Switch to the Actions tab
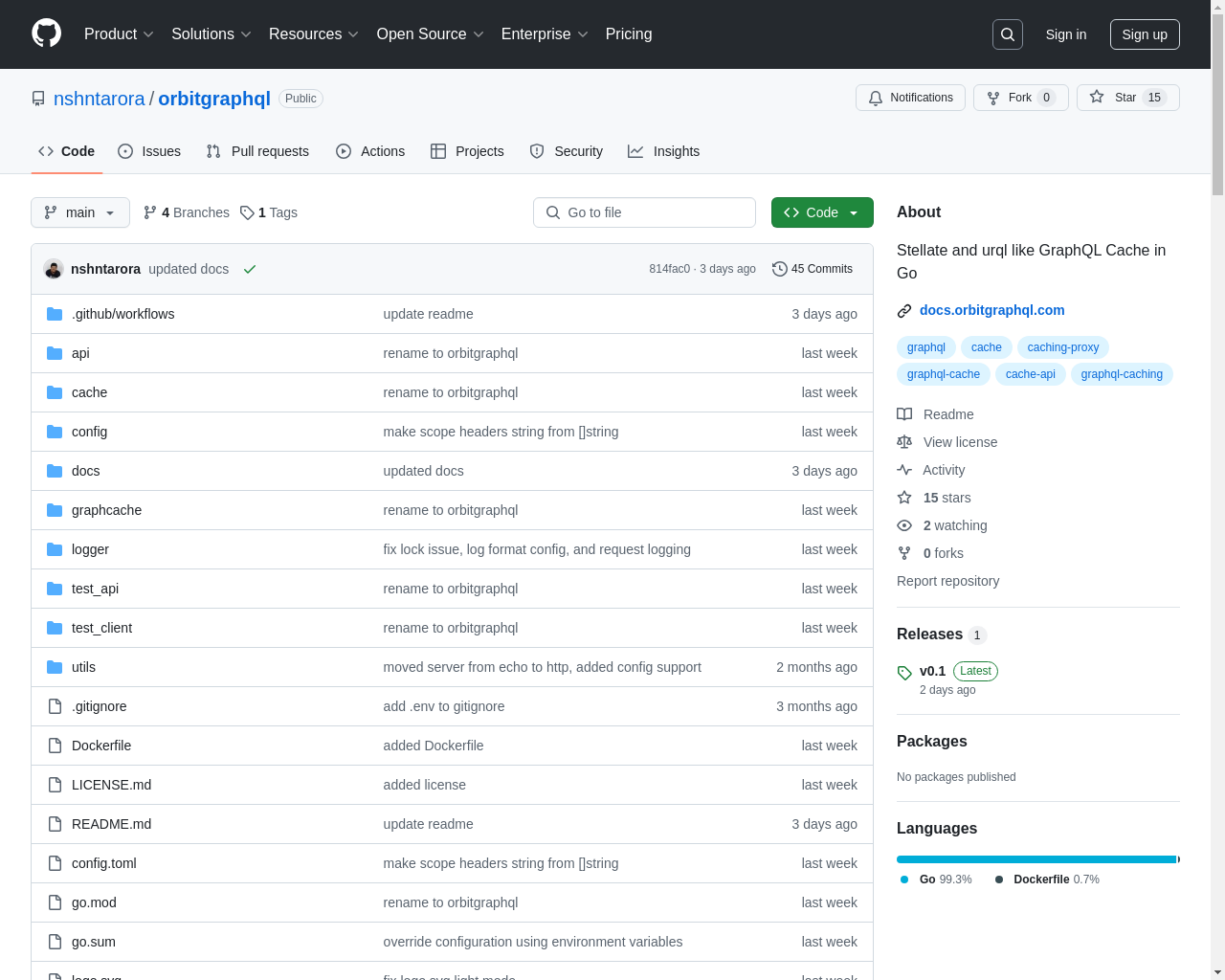The image size is (1225, 980). pos(370,151)
